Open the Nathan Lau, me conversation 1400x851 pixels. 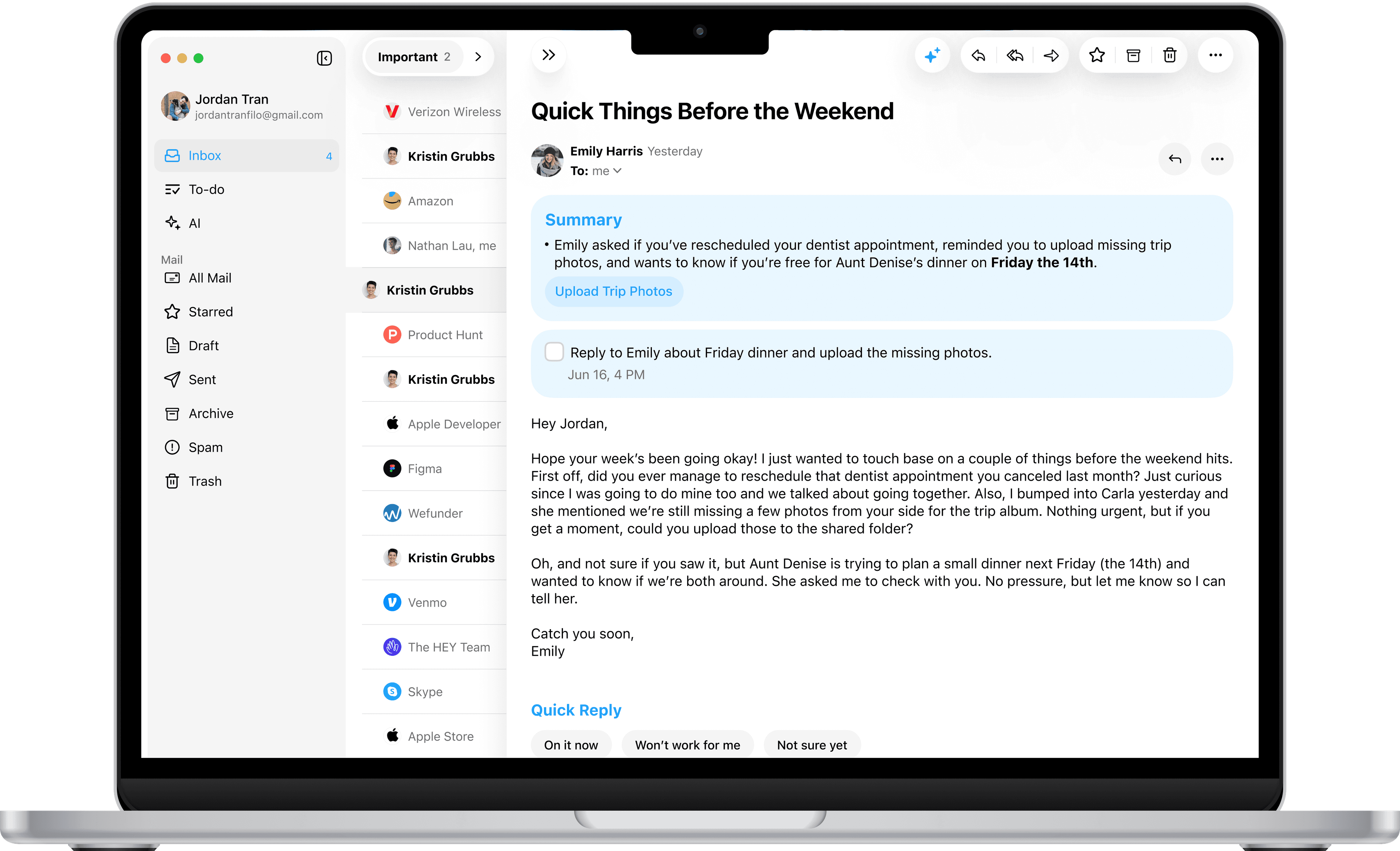(434, 245)
